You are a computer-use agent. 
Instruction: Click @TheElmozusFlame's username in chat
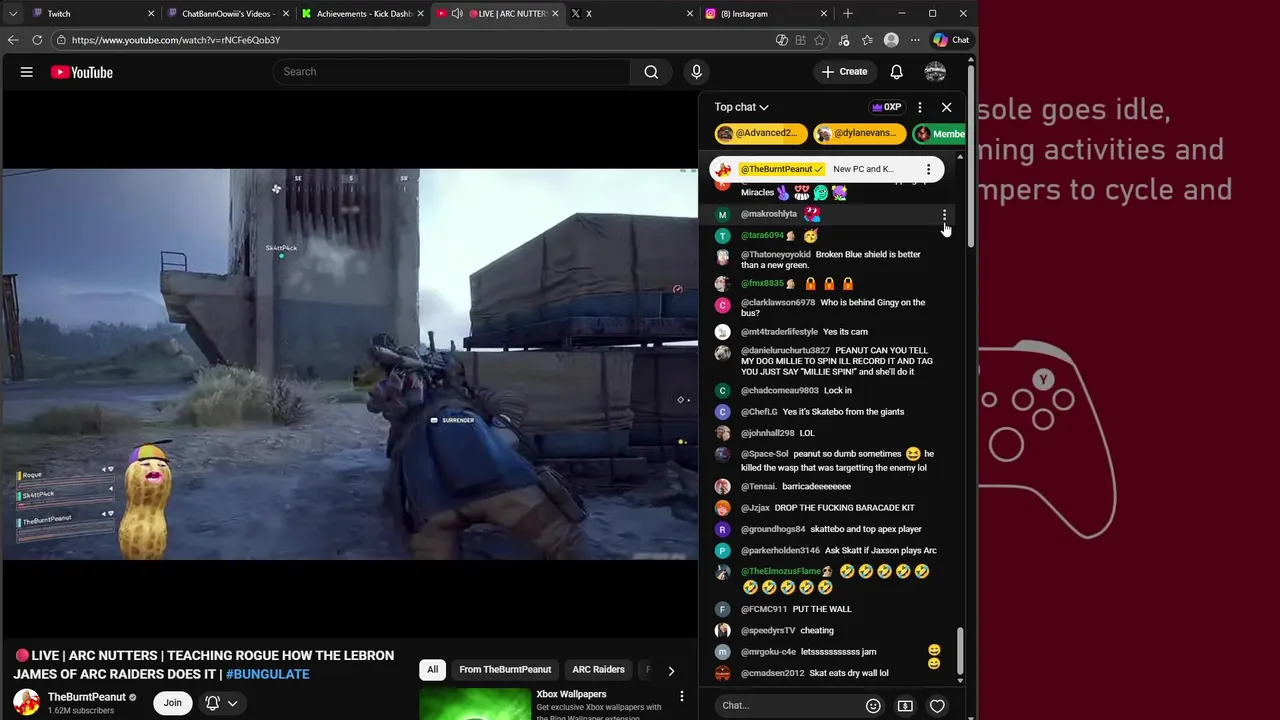click(x=781, y=572)
